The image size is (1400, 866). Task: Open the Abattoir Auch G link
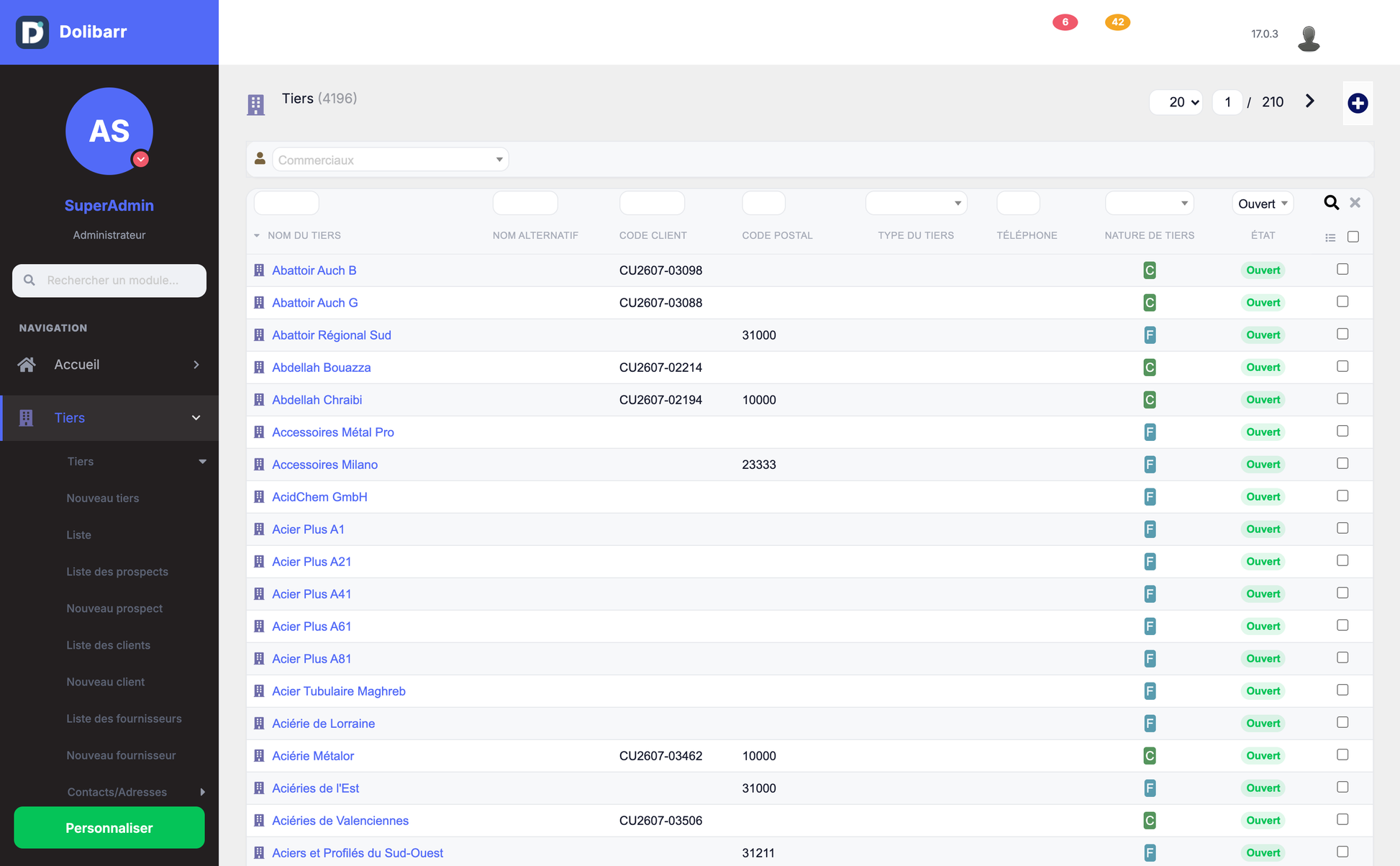[x=314, y=303]
